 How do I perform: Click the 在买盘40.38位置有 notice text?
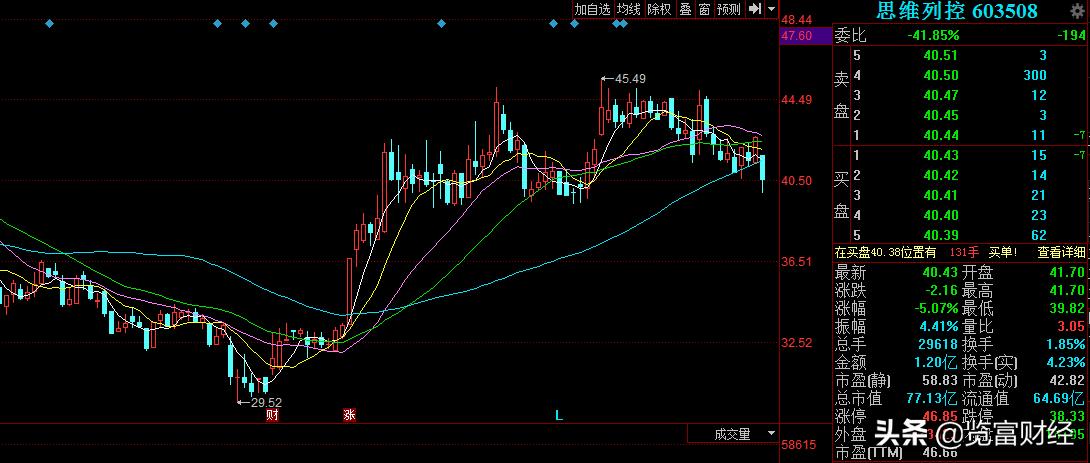coord(886,252)
